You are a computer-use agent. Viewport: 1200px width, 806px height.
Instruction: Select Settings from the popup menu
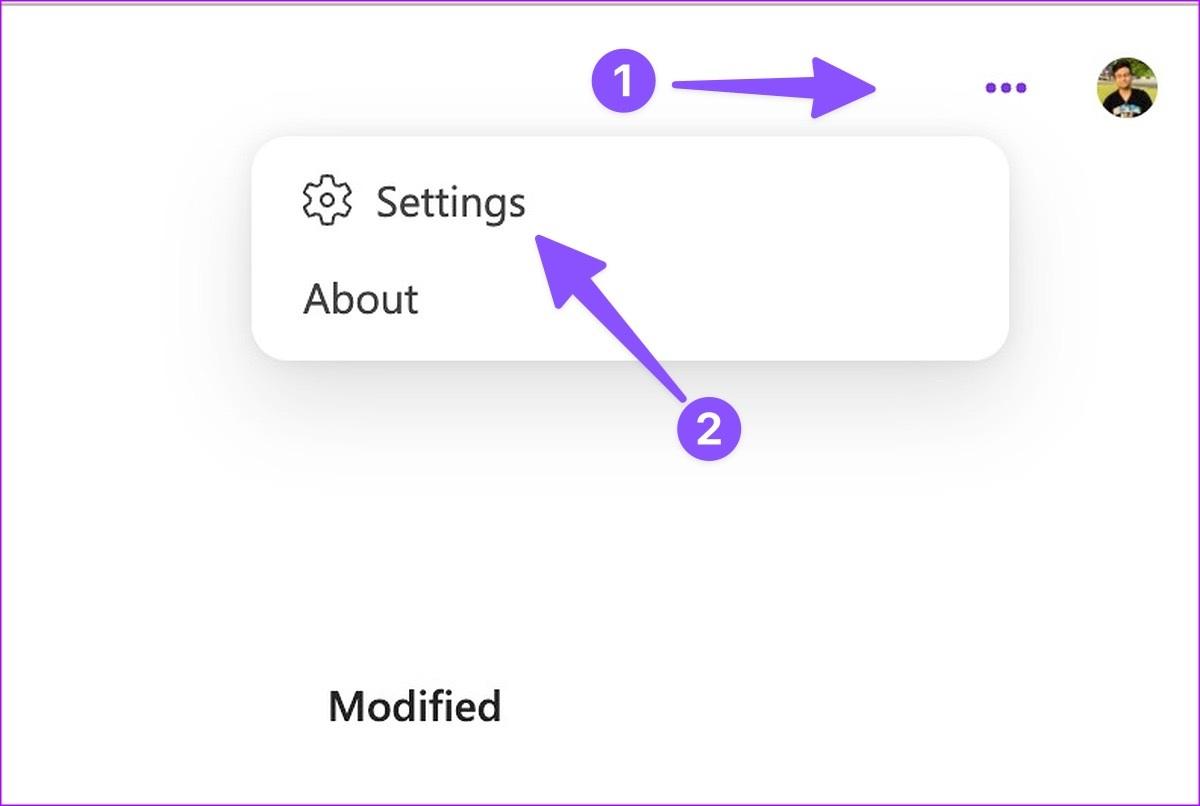point(450,203)
